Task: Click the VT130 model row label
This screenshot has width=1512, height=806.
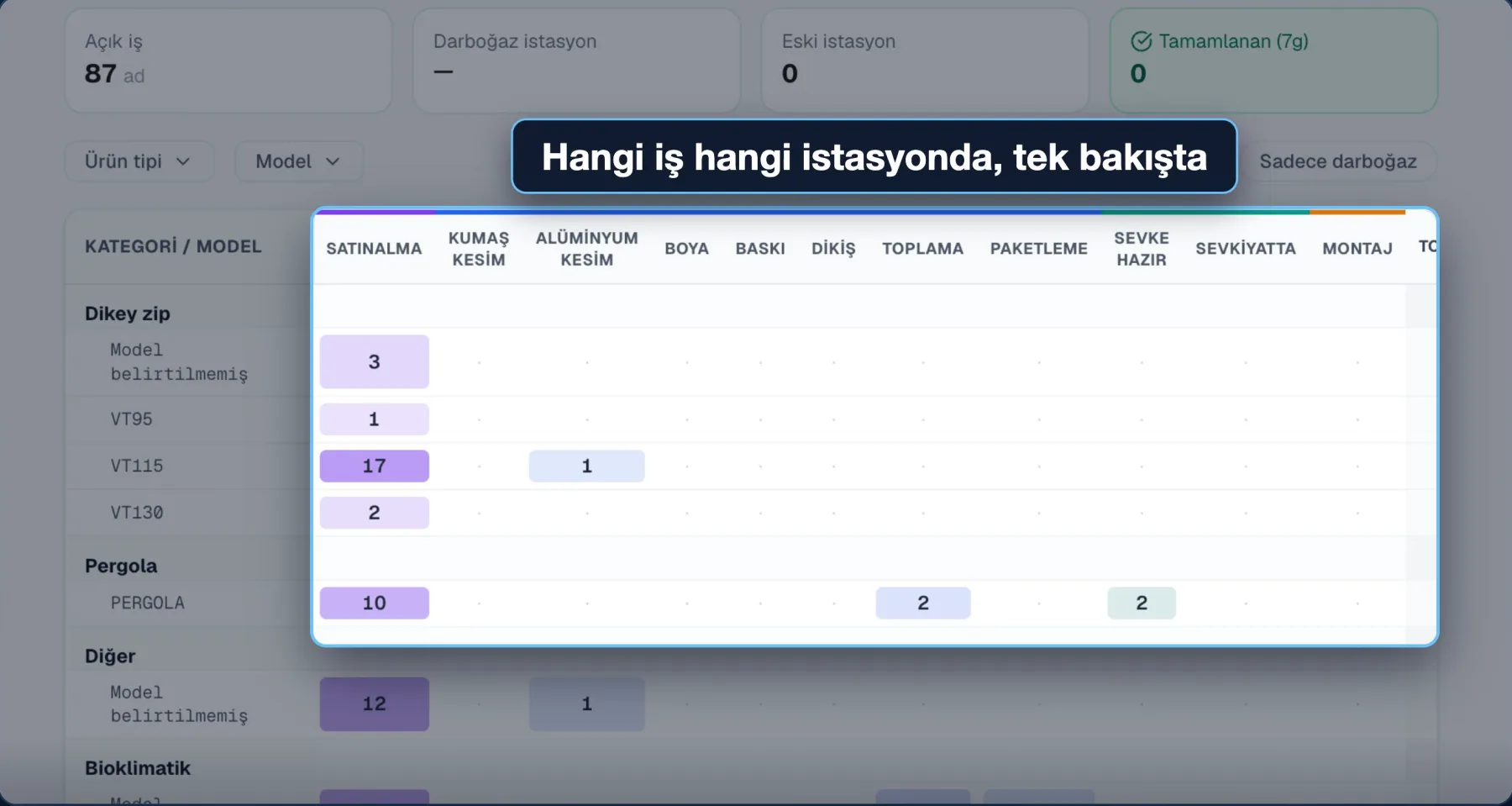Action: (x=137, y=513)
